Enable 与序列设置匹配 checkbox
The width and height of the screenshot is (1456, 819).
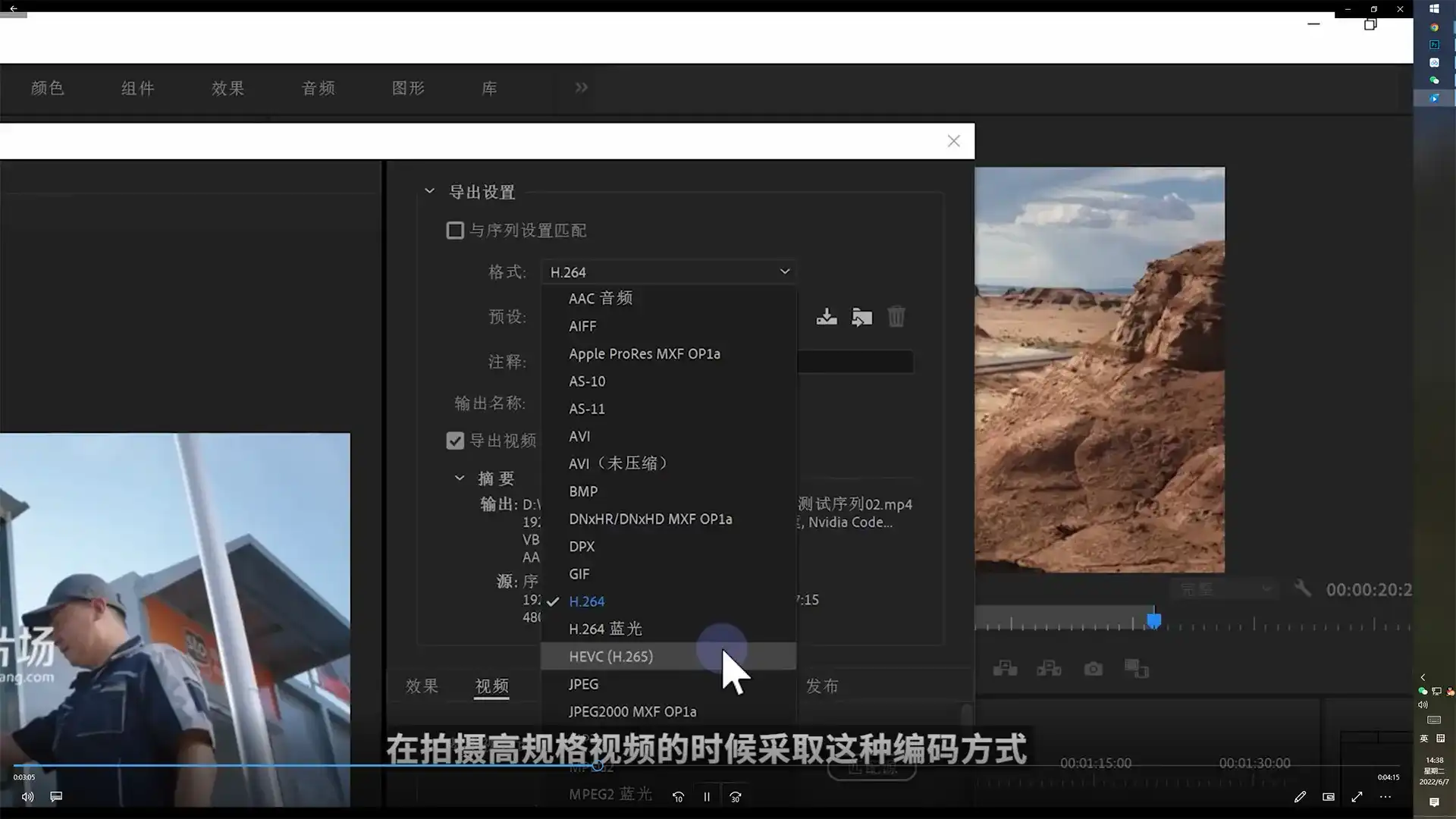pos(454,230)
